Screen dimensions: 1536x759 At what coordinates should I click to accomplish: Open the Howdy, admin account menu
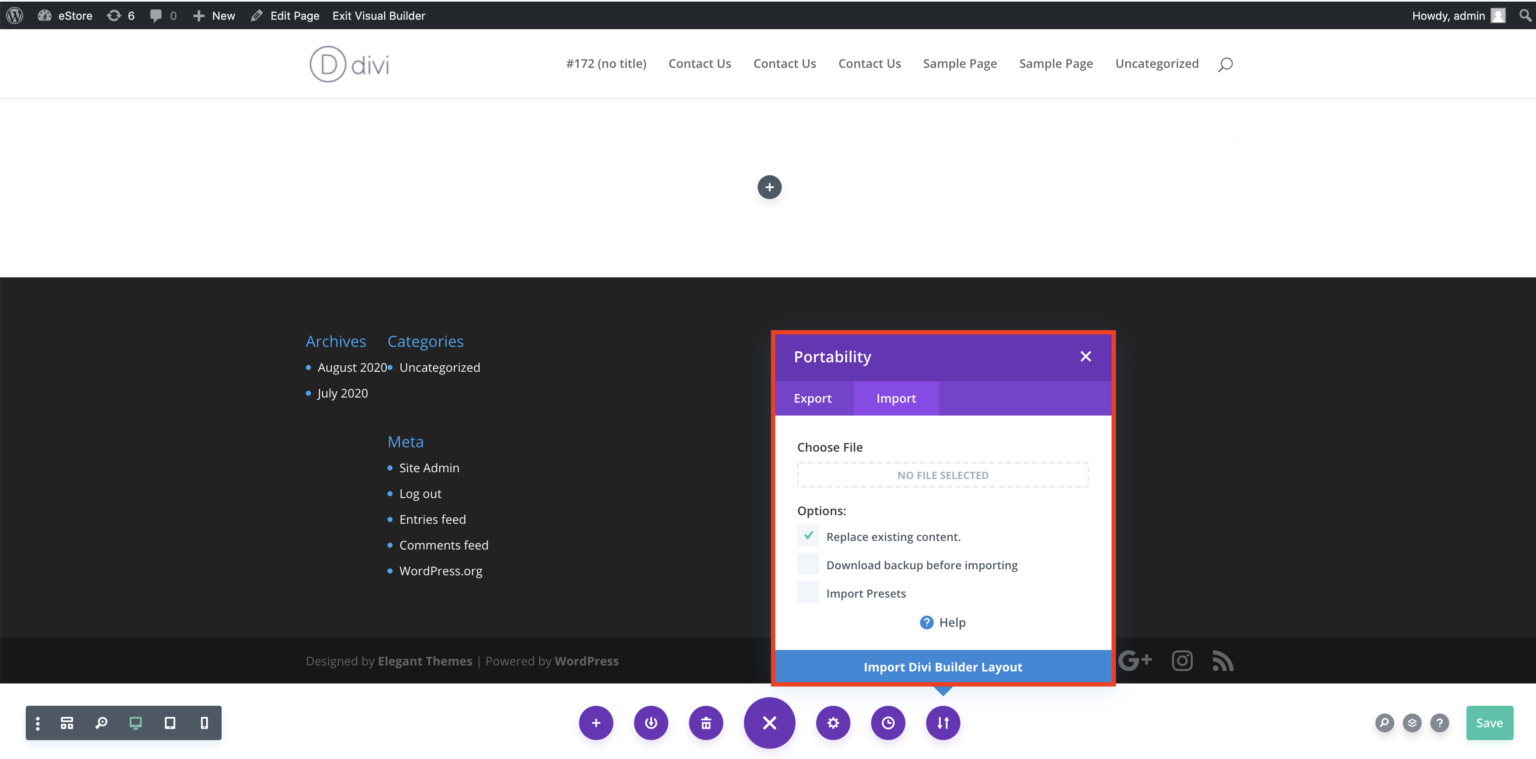click(1457, 15)
